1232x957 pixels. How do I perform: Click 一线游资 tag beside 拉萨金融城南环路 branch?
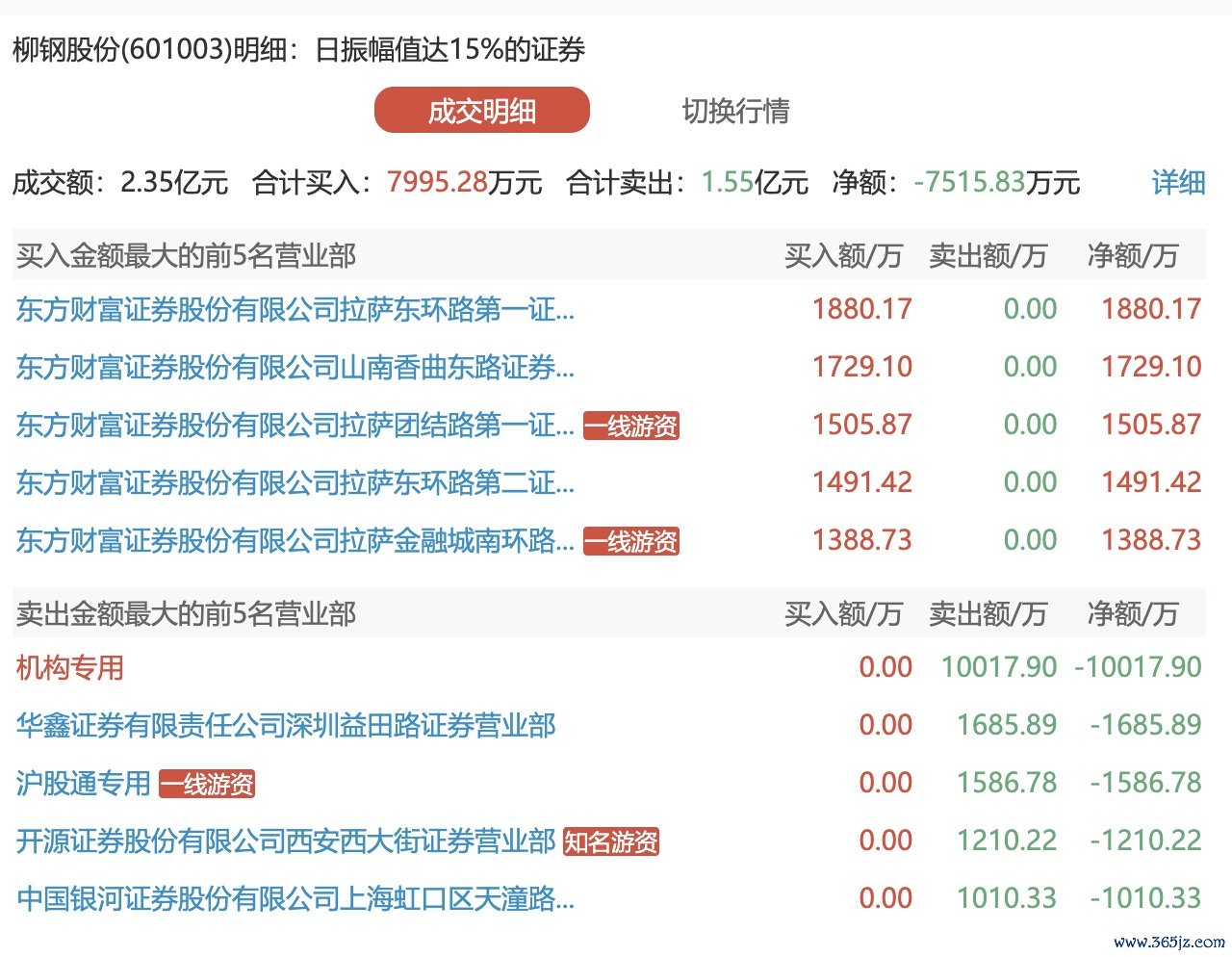pyautogui.click(x=631, y=541)
